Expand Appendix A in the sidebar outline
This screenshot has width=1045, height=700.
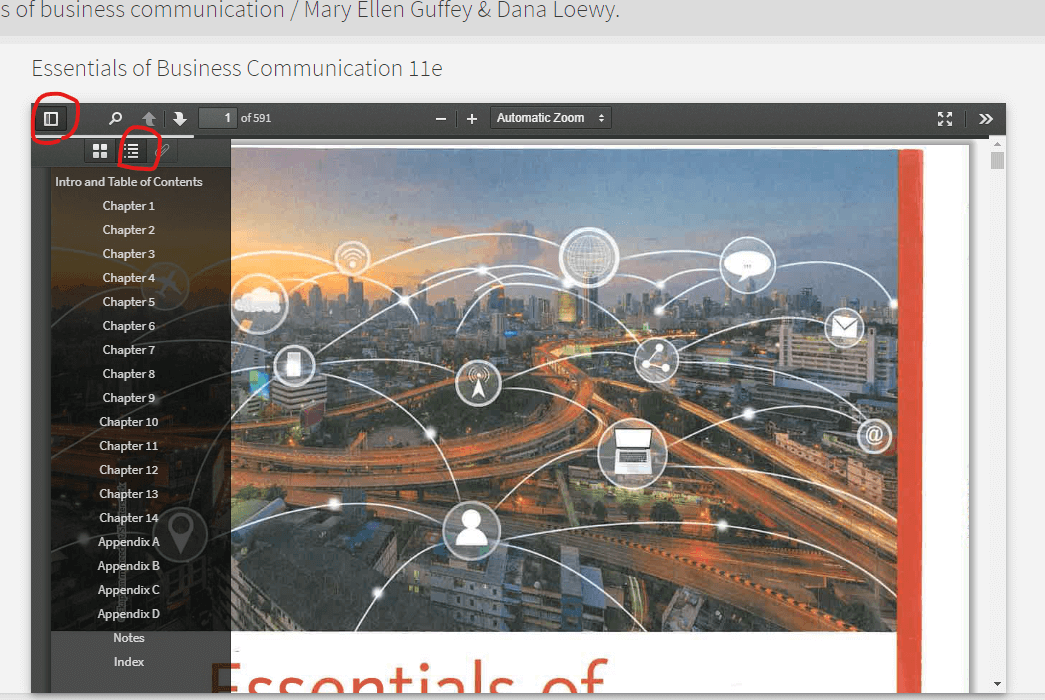[x=128, y=541]
